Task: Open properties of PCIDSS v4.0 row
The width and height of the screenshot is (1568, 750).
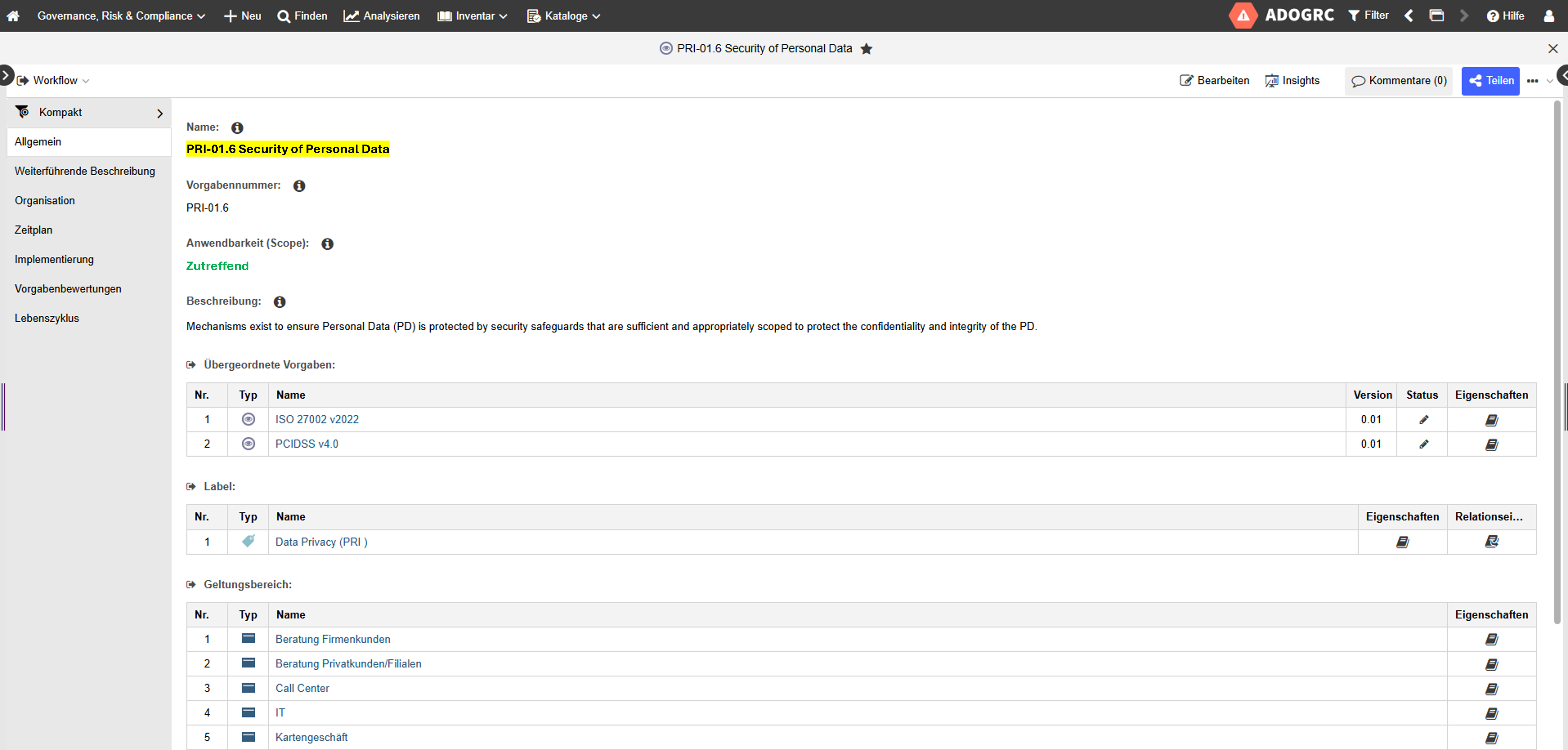Action: 1491,444
